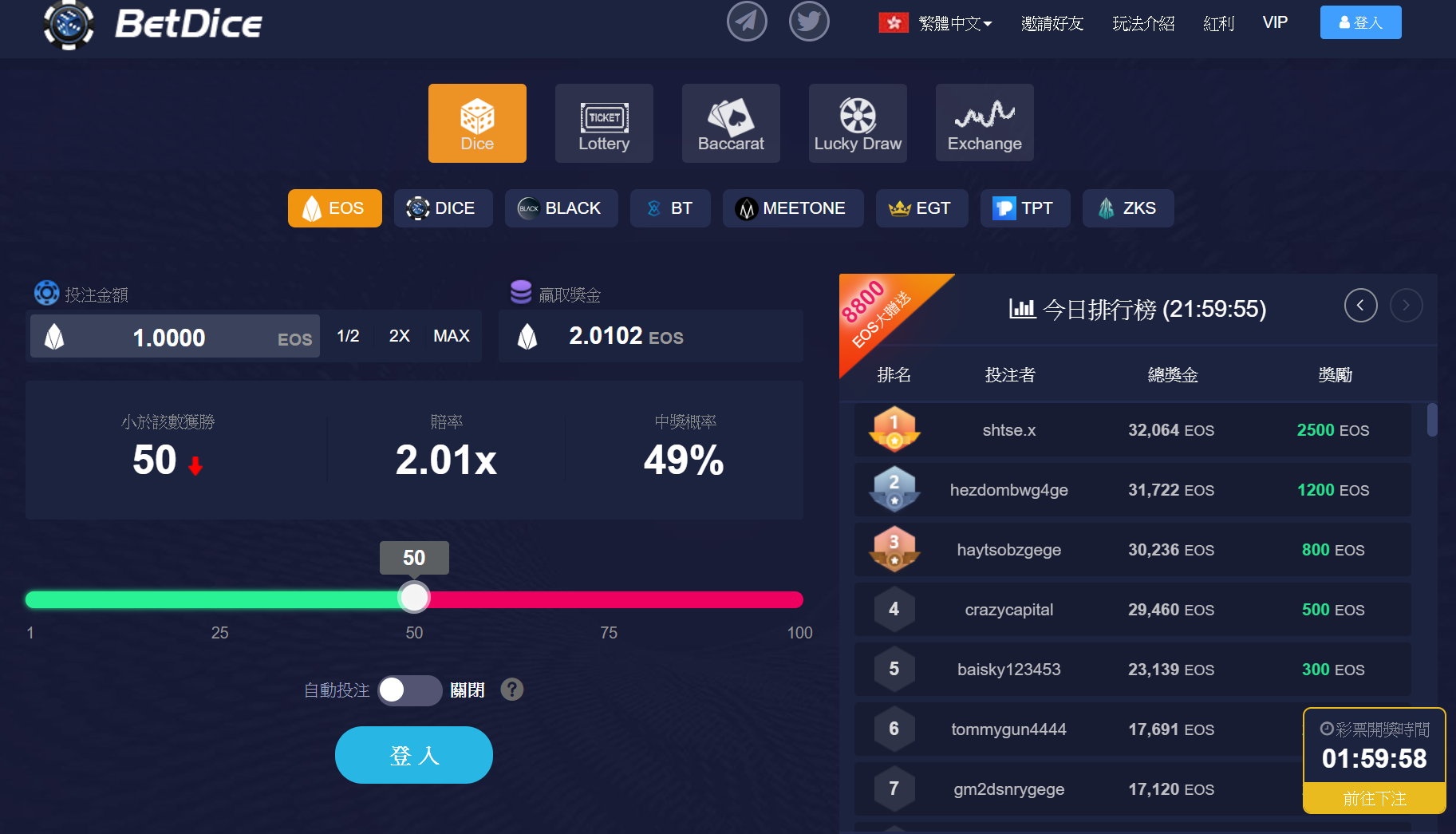Viewport: 1456px width, 834px height.
Task: Set the bet to MAX
Action: point(452,336)
